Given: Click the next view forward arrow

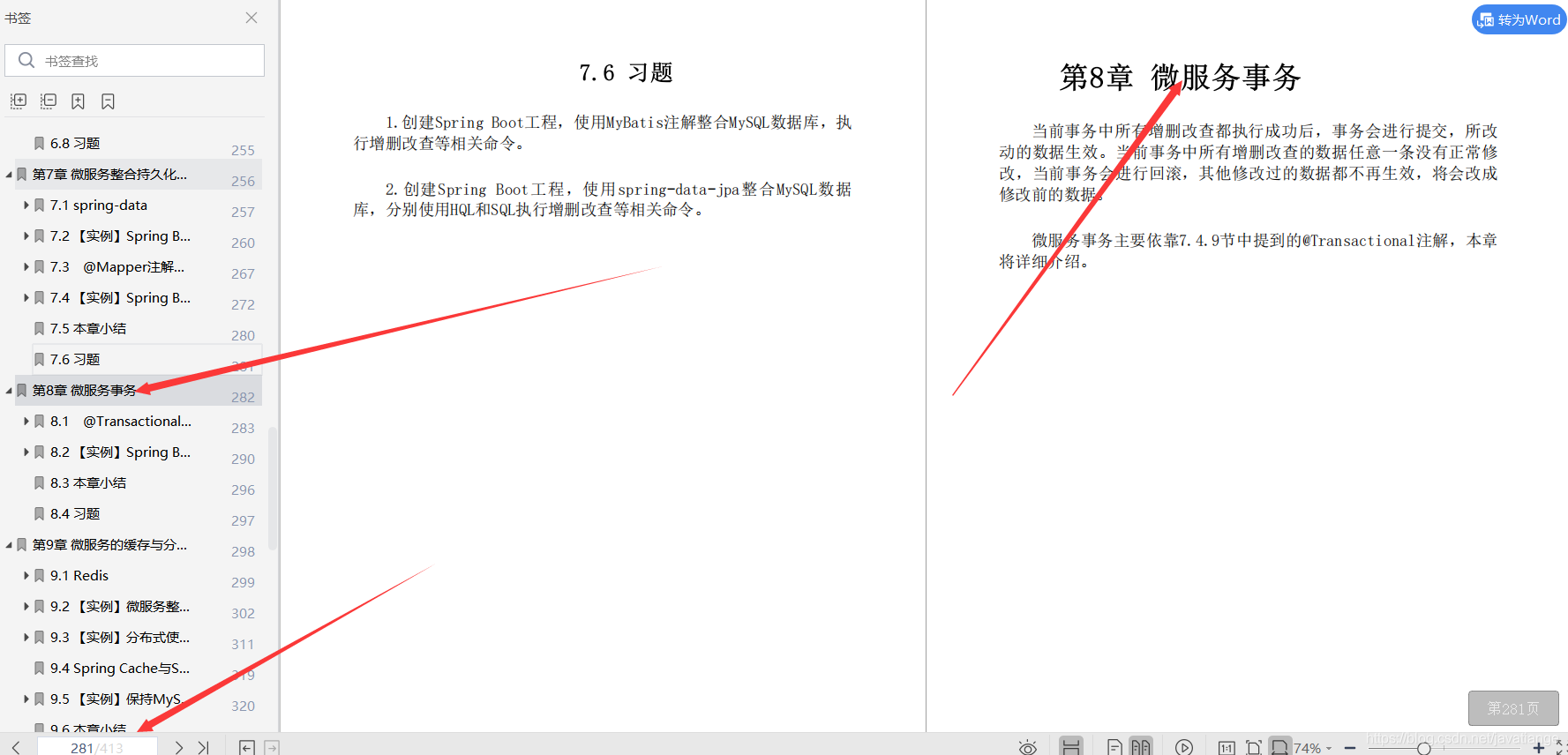Looking at the screenshot, I should (x=272, y=747).
